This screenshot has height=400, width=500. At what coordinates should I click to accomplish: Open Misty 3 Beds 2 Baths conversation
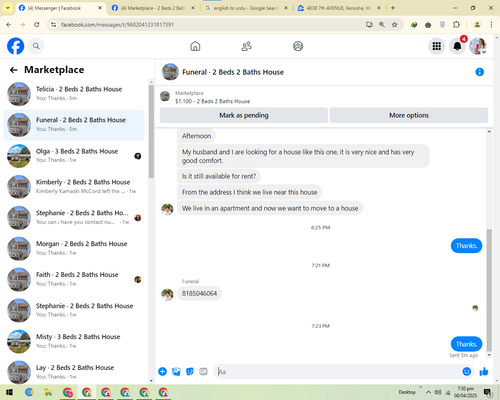(x=74, y=341)
